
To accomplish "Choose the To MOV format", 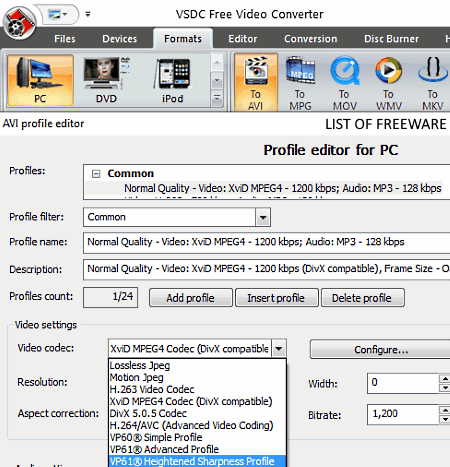I will 344,83.
